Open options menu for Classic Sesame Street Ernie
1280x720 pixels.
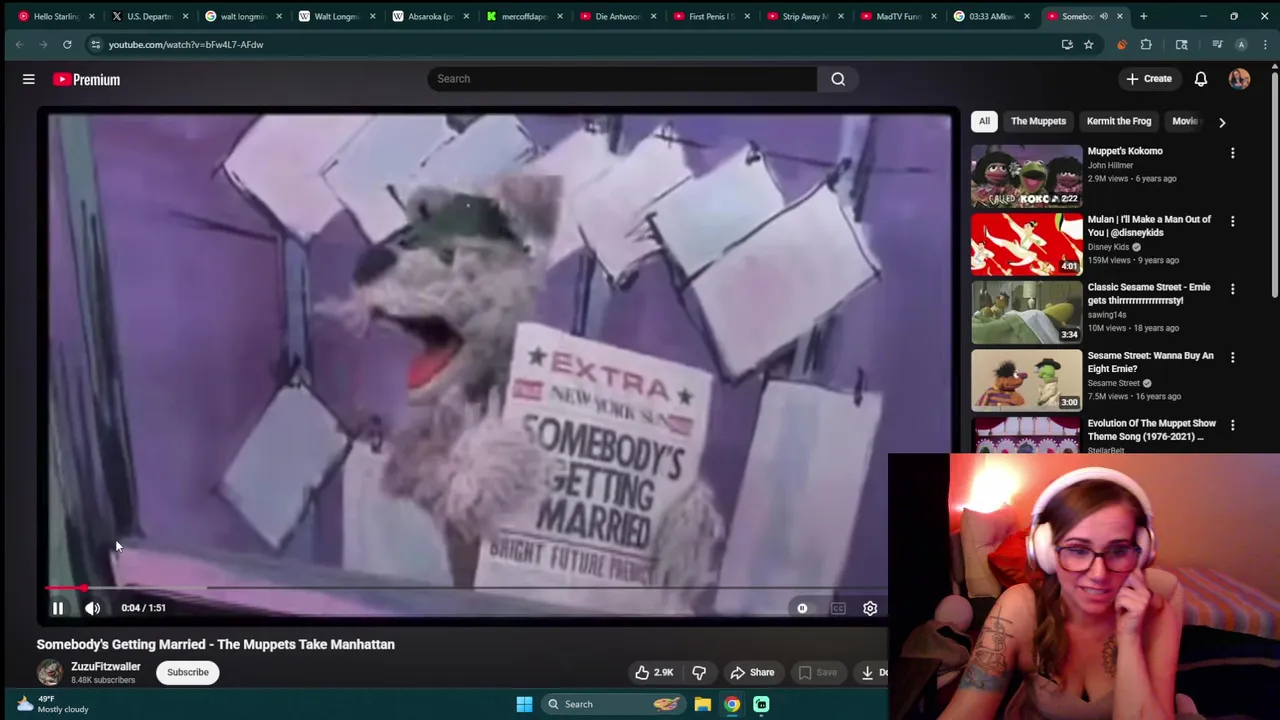click(x=1232, y=289)
